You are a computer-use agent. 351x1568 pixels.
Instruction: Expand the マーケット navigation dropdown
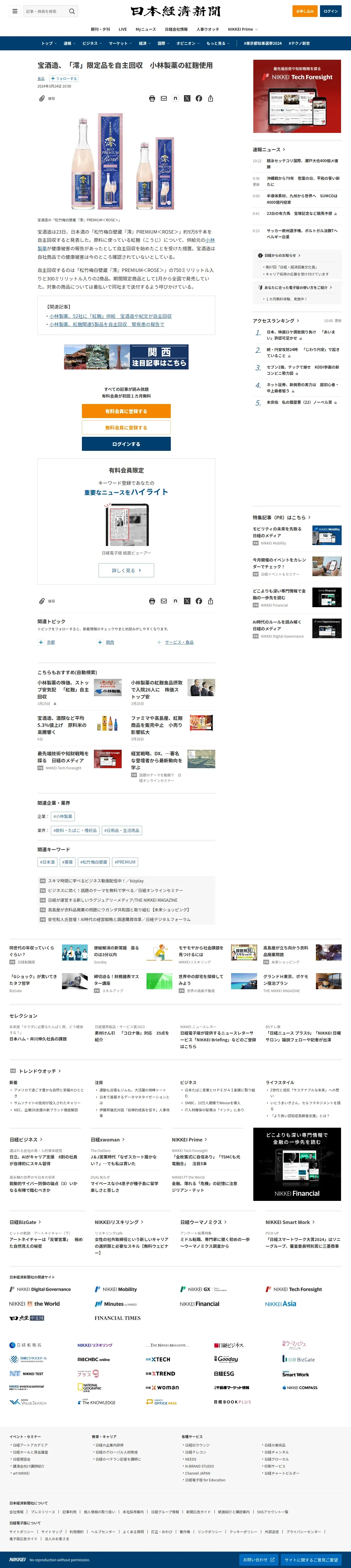click(121, 43)
